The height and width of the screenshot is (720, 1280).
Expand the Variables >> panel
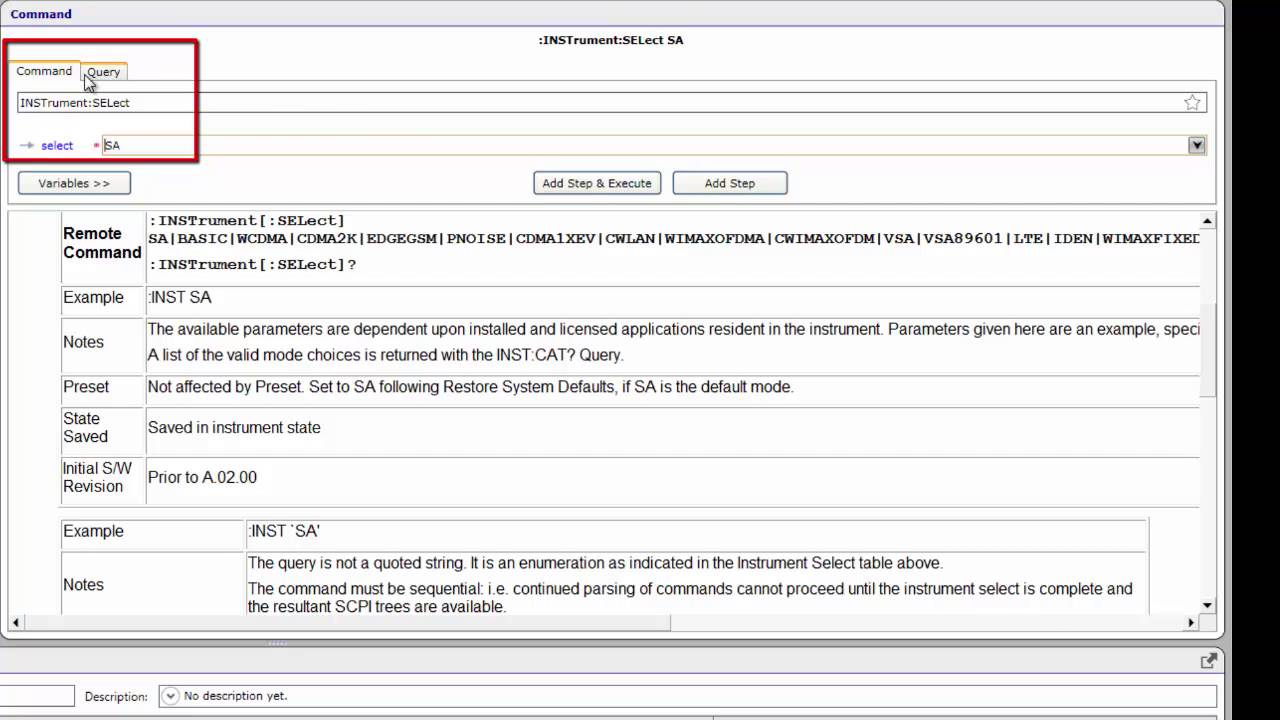click(74, 183)
